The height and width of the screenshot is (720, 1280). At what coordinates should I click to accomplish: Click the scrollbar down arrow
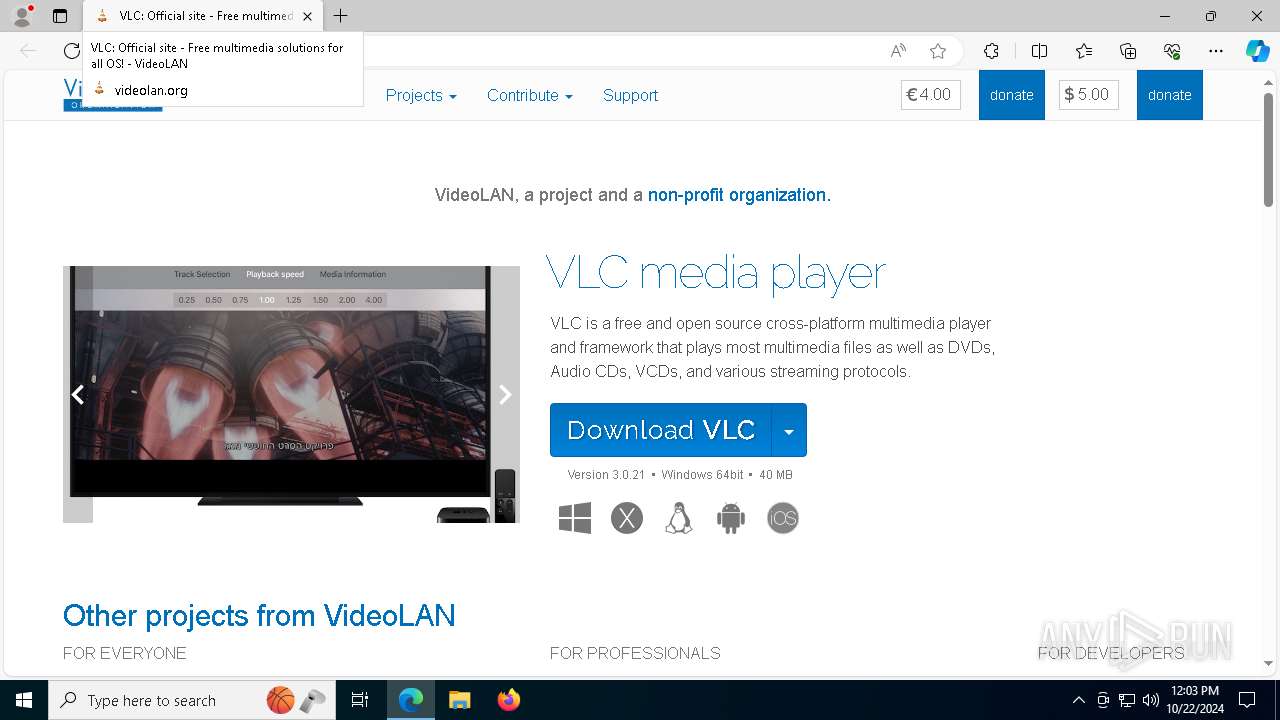click(x=1268, y=663)
